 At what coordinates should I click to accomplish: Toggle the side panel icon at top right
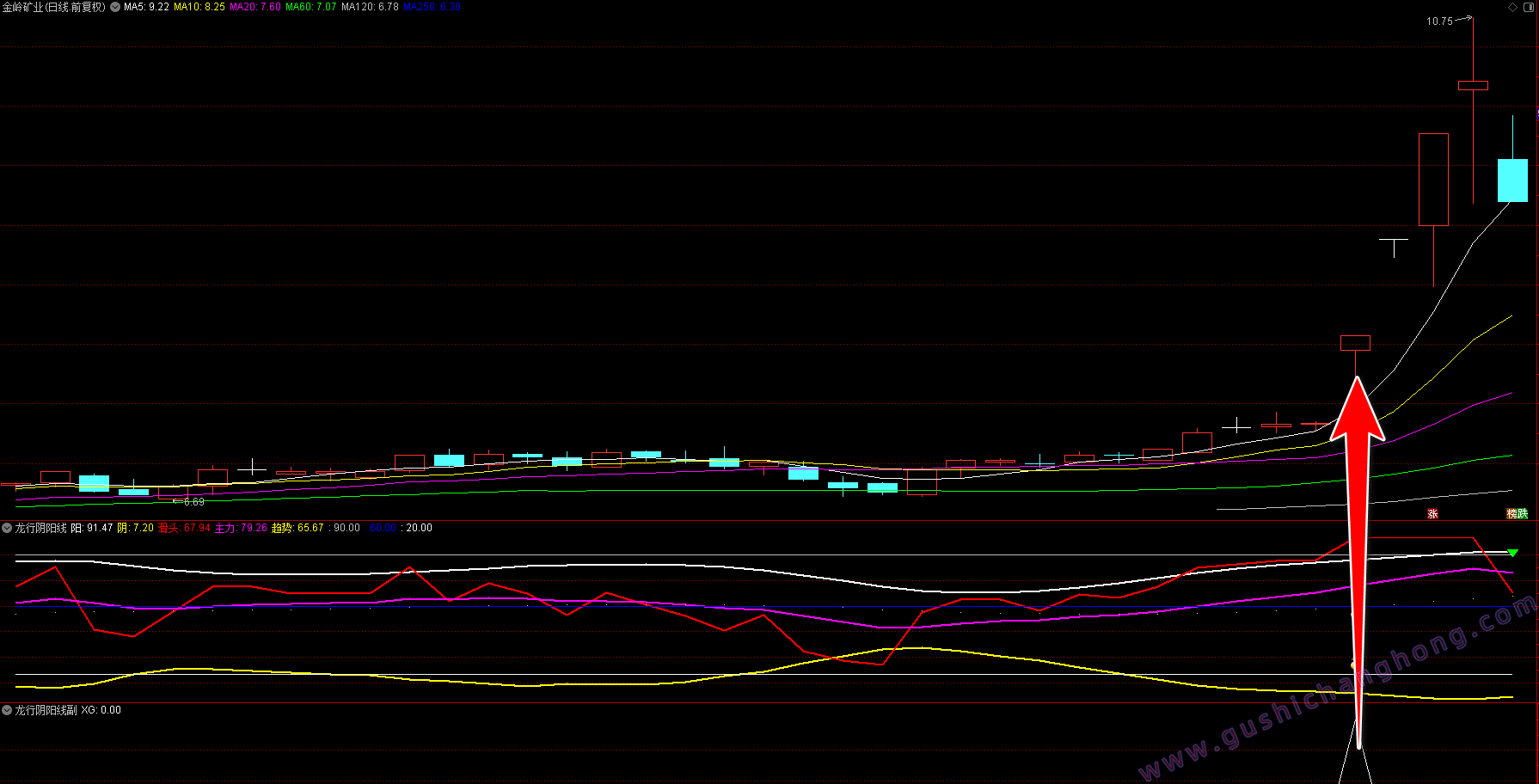click(x=1529, y=7)
